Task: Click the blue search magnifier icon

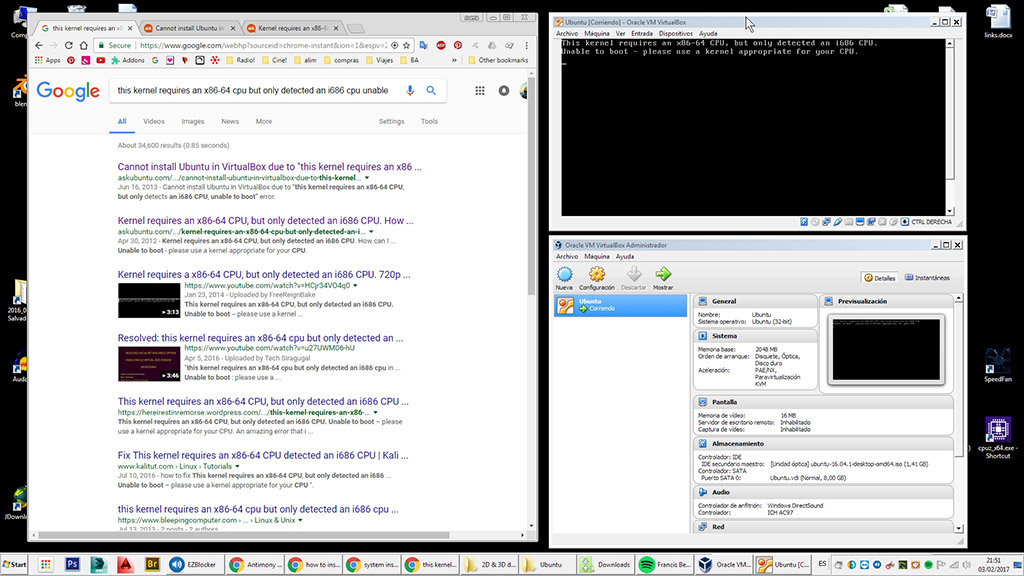Action: 431,90
